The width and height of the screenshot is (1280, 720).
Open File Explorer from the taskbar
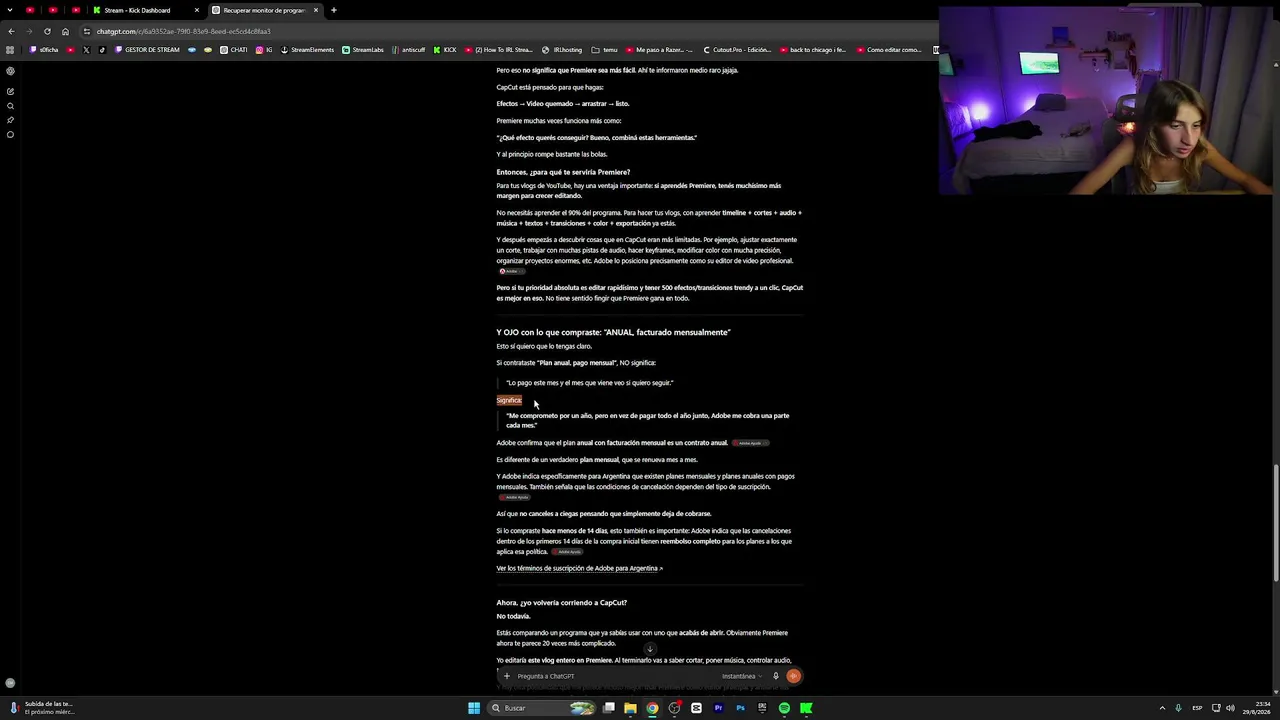630,708
